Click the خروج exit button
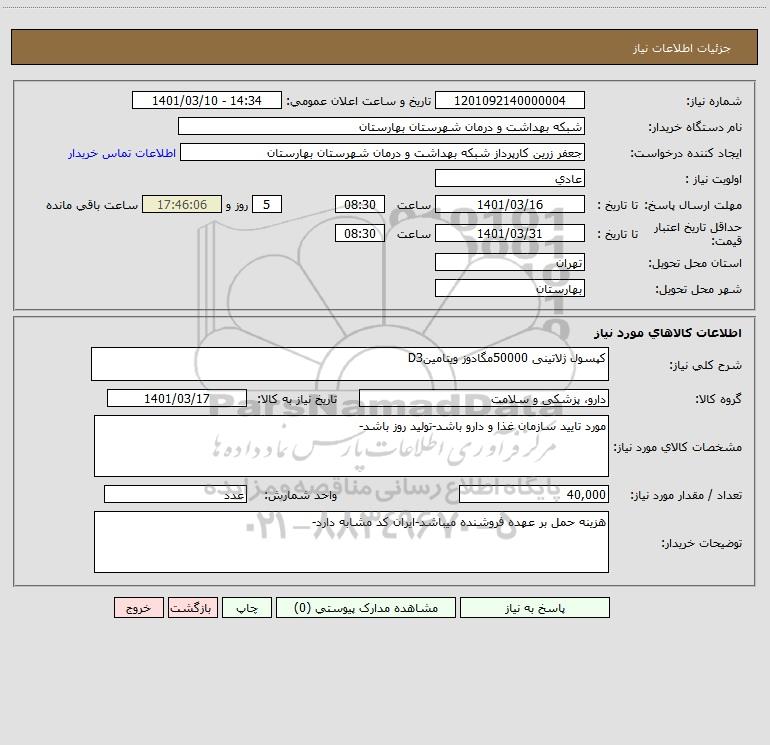Image resolution: width=770 pixels, height=745 pixels. click(x=138, y=608)
